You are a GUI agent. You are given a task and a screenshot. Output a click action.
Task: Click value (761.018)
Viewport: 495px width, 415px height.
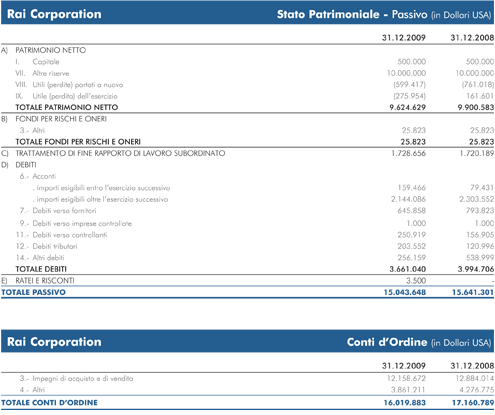(478, 85)
